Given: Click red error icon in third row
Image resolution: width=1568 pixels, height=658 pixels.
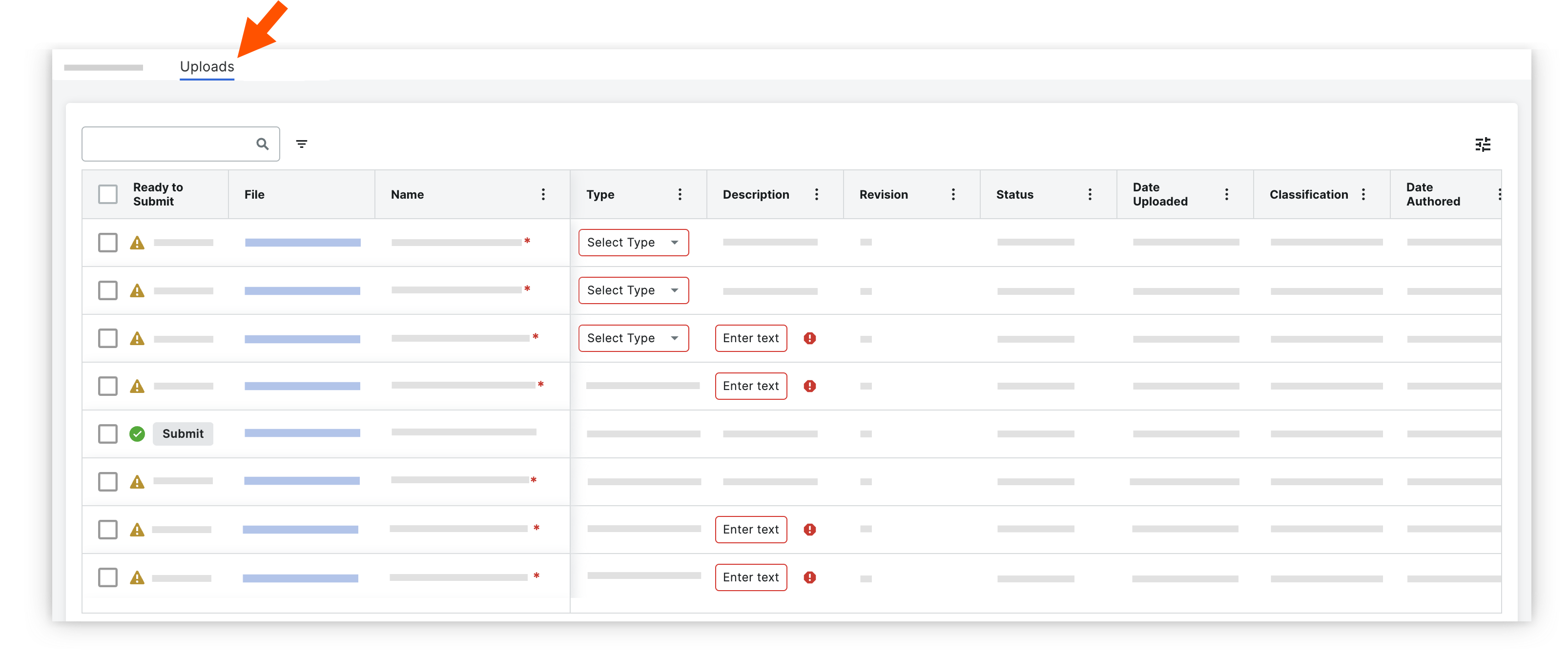Looking at the screenshot, I should coord(809,338).
